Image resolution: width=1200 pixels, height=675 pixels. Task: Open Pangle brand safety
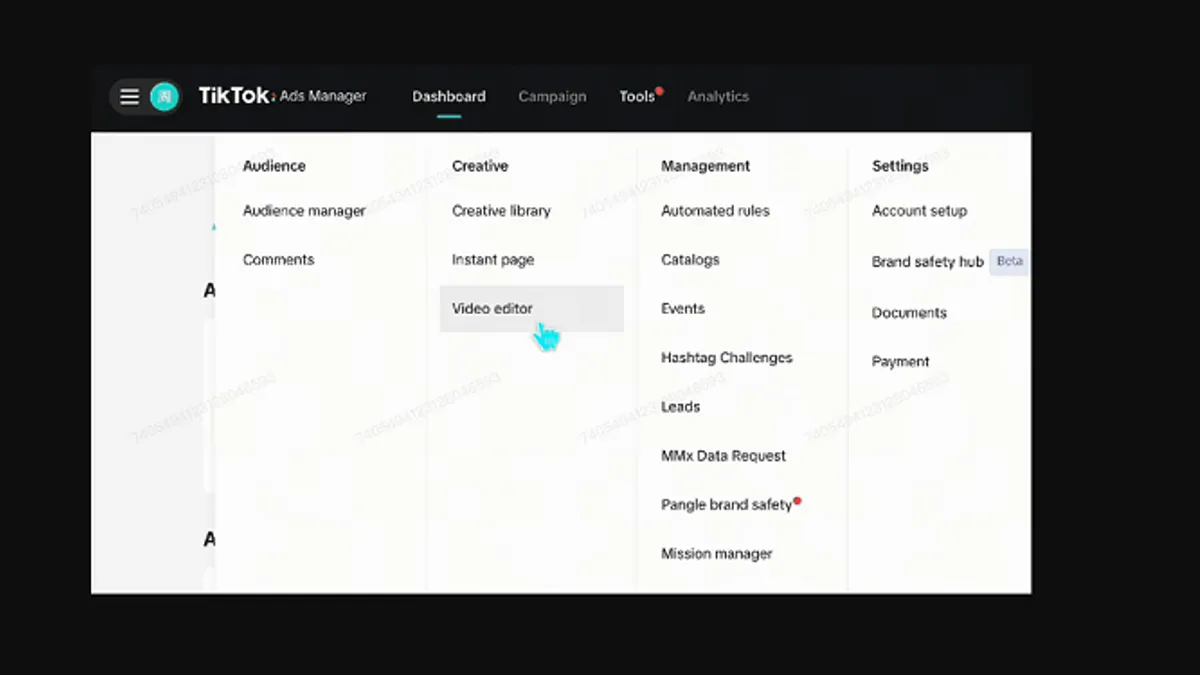[x=727, y=505]
